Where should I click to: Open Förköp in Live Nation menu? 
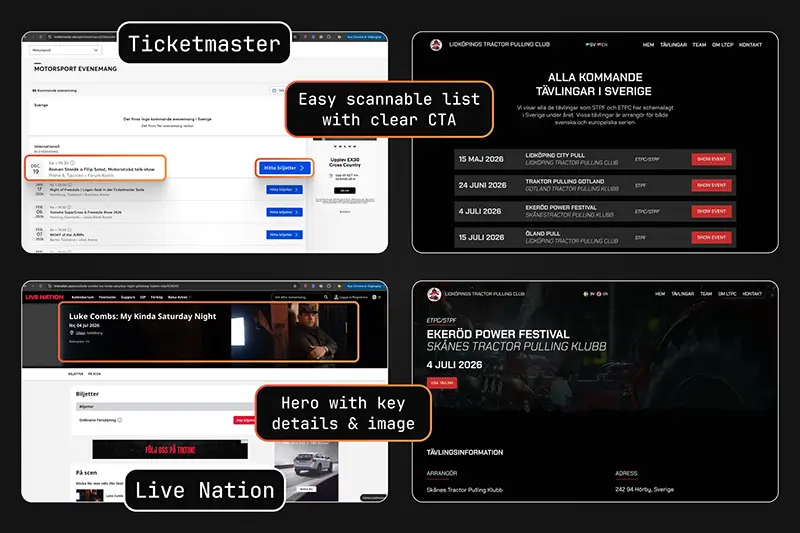[157, 297]
